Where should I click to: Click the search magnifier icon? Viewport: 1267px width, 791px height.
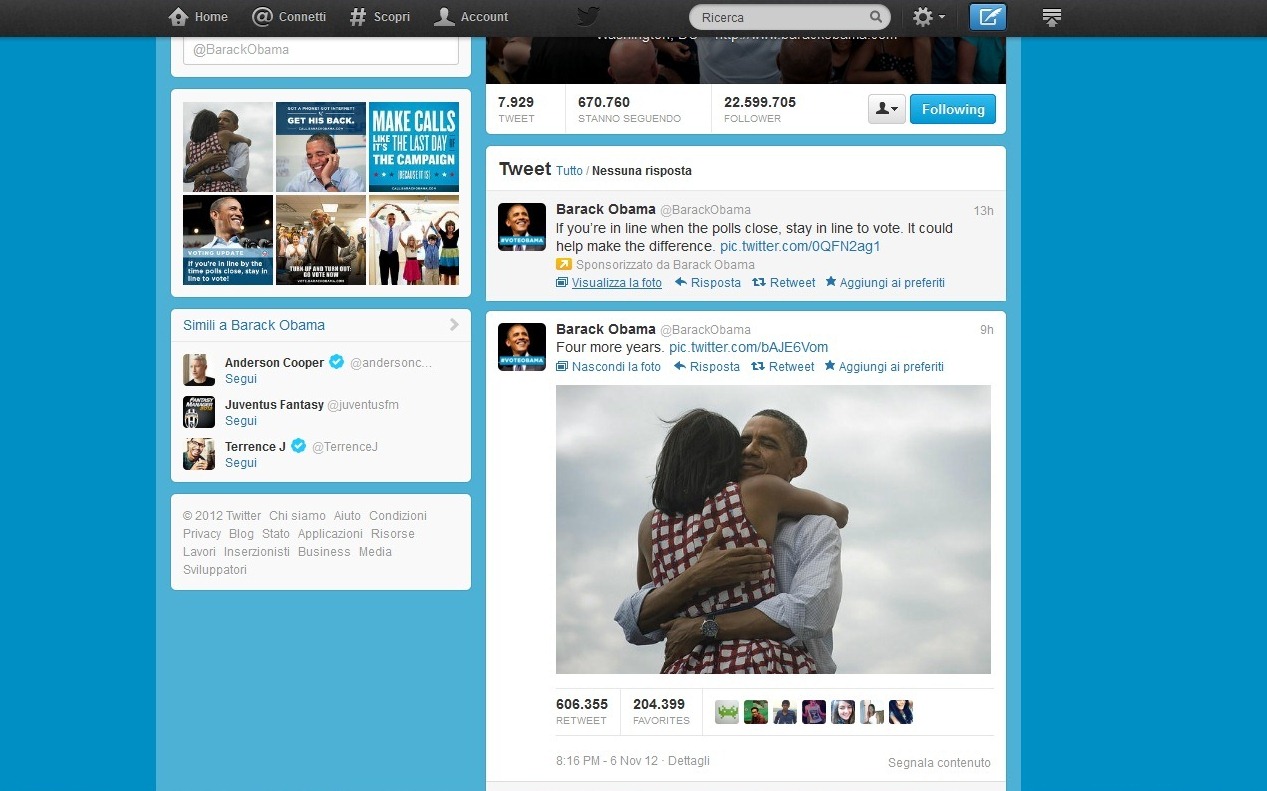pyautogui.click(x=876, y=17)
